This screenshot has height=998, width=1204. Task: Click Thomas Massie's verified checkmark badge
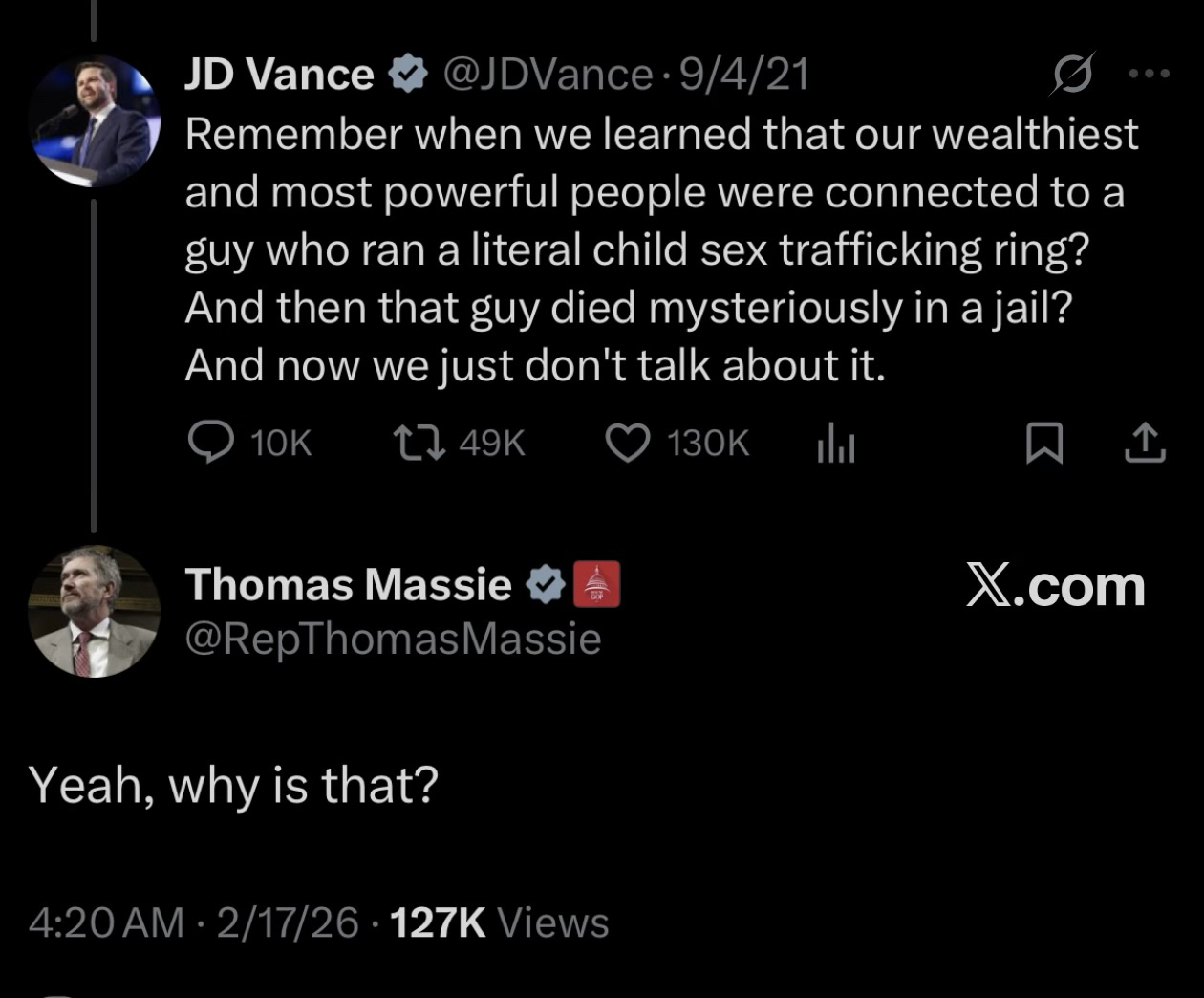547,585
